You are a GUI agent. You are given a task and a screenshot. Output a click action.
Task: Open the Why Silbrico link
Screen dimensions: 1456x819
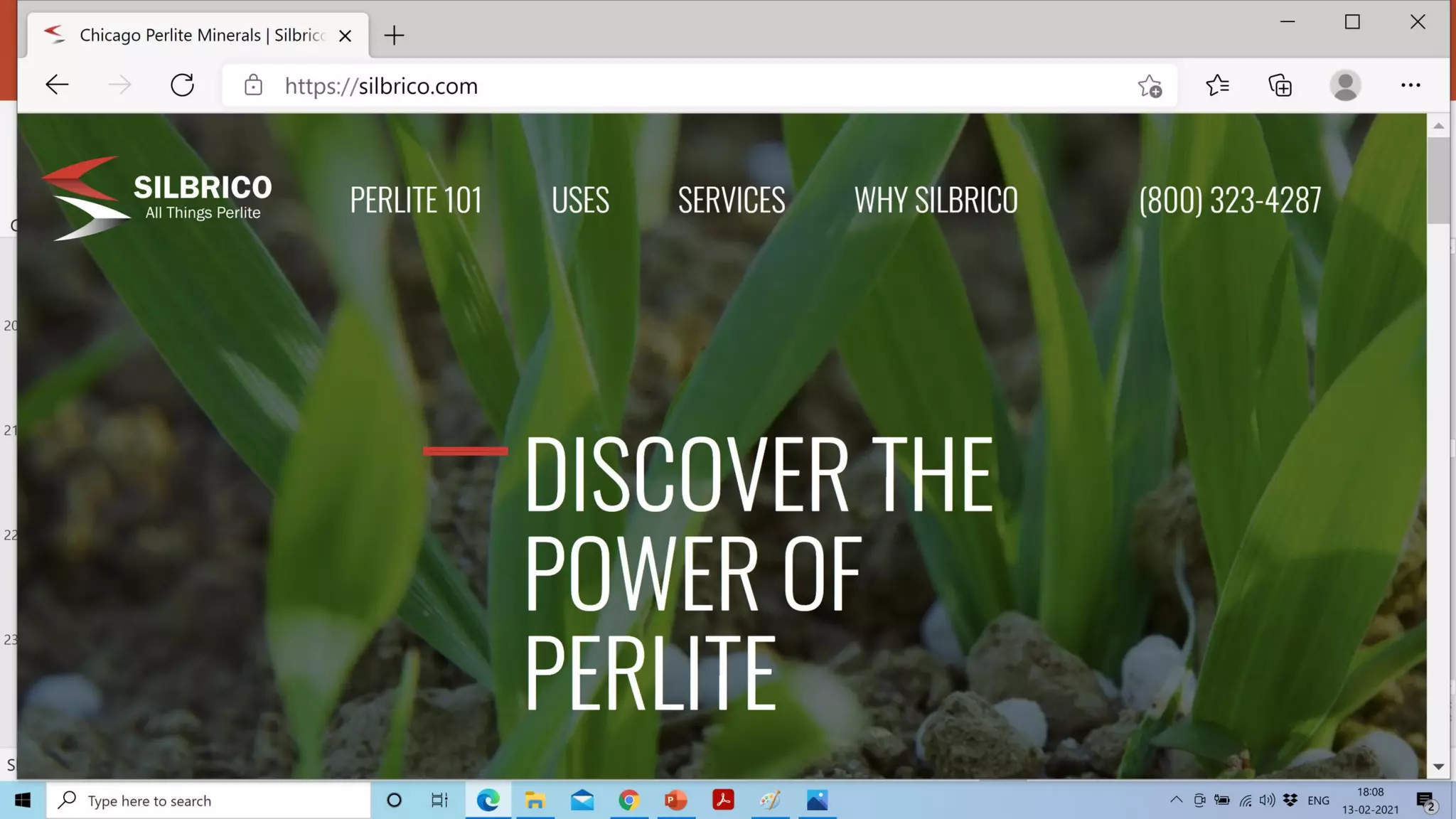point(936,200)
